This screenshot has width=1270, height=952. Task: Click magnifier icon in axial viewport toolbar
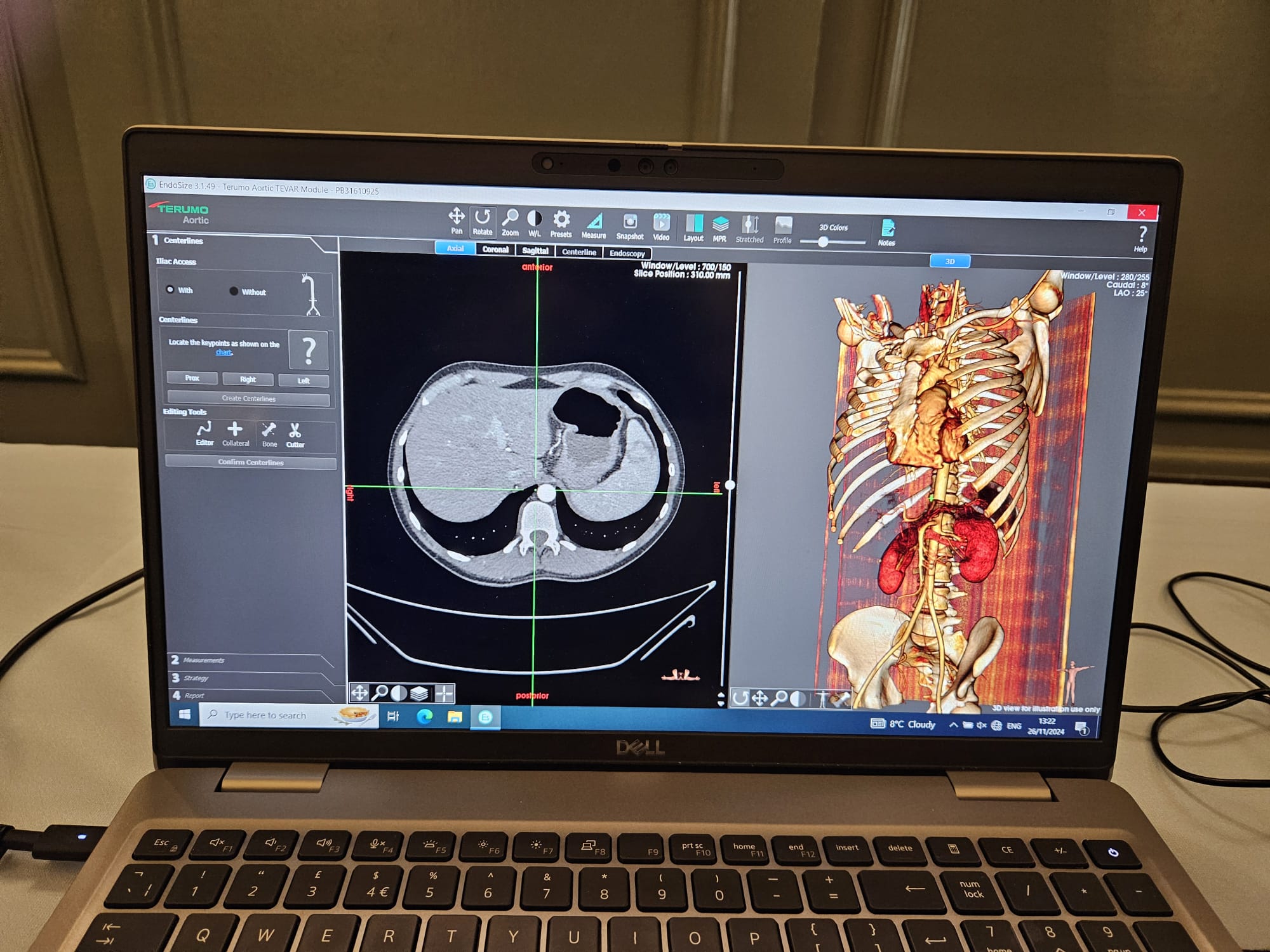click(380, 693)
